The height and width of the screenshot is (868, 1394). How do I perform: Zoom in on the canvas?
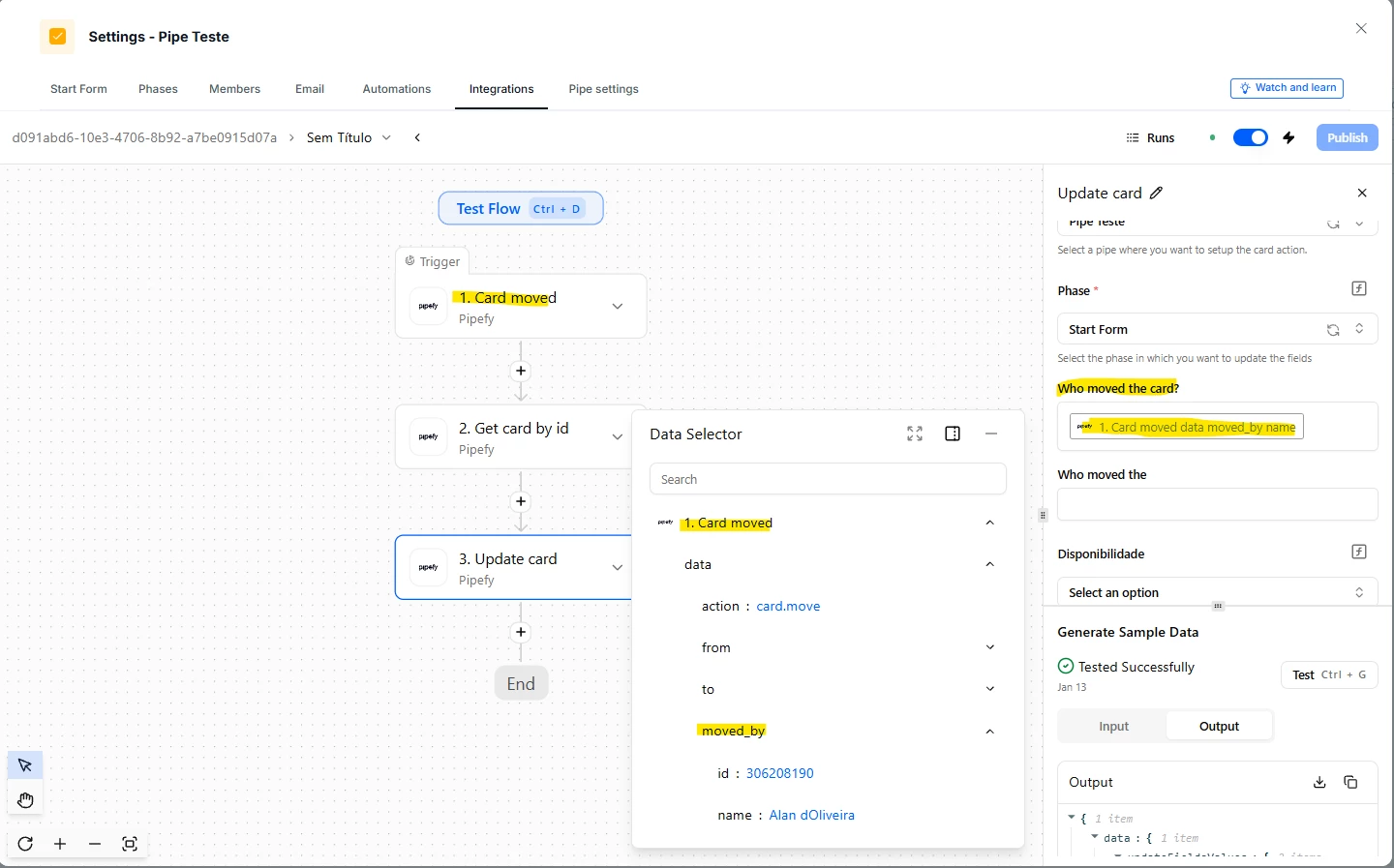[60, 844]
